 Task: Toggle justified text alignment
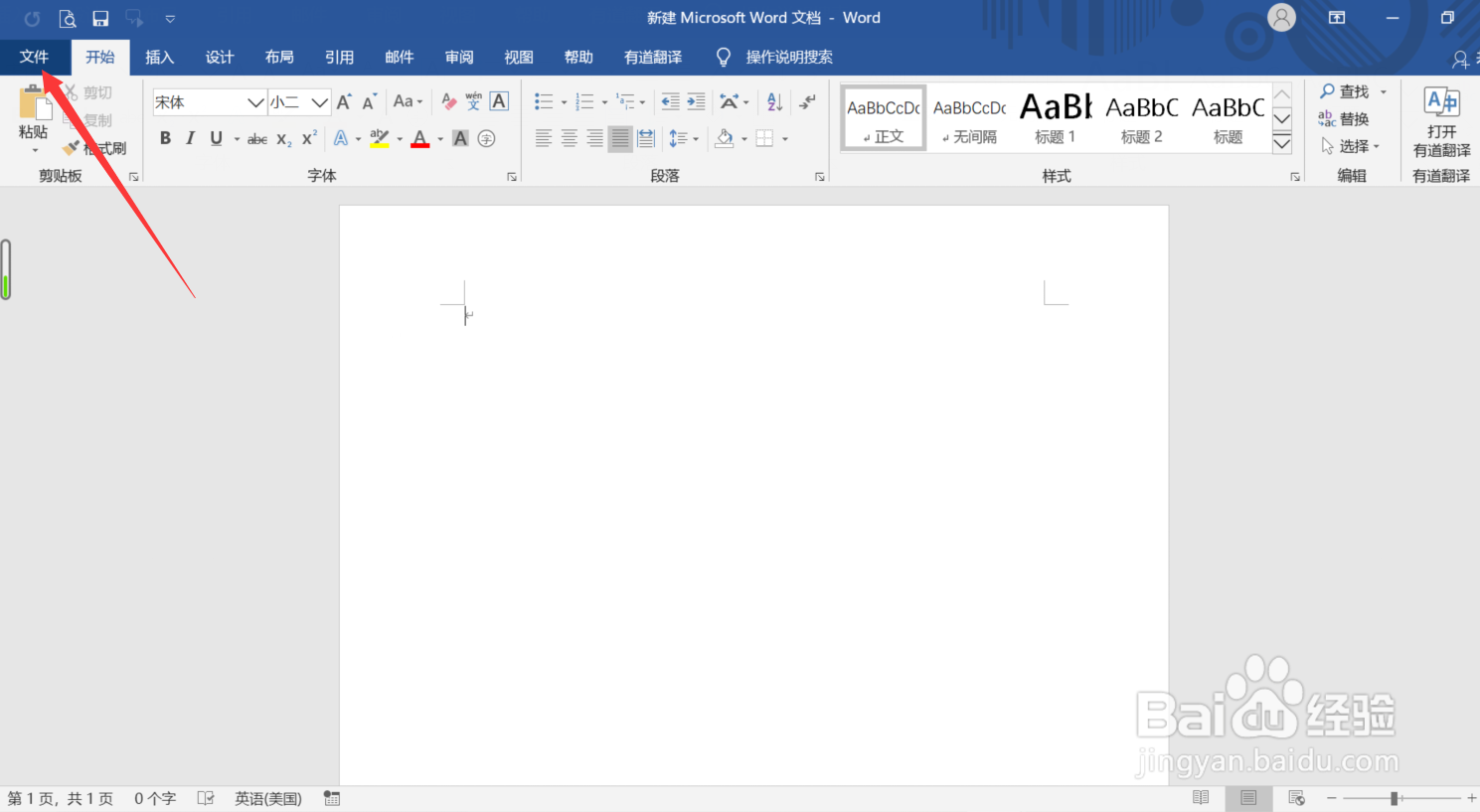point(620,139)
